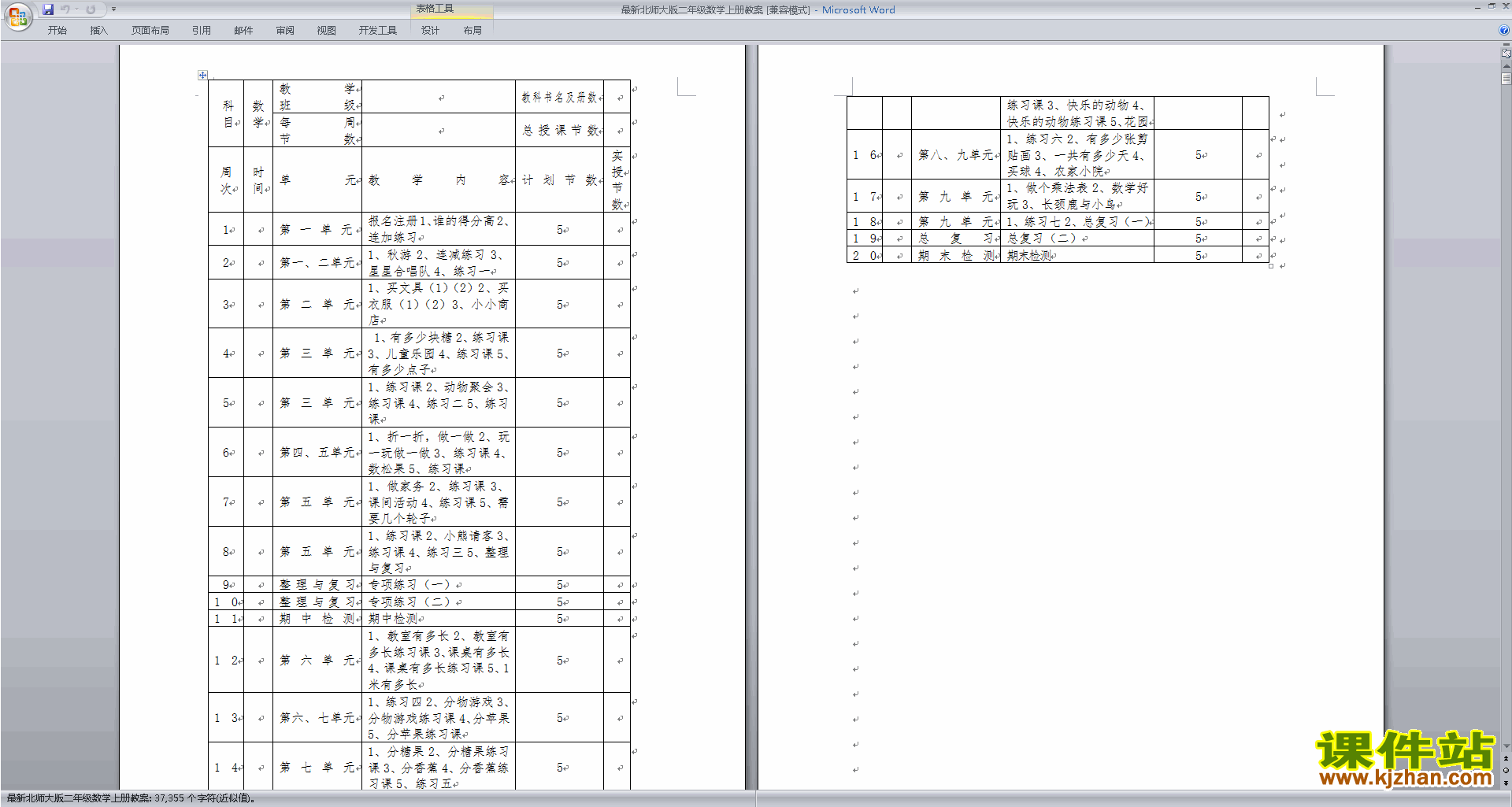Click the scrollbar down arrow

pos(1506,746)
